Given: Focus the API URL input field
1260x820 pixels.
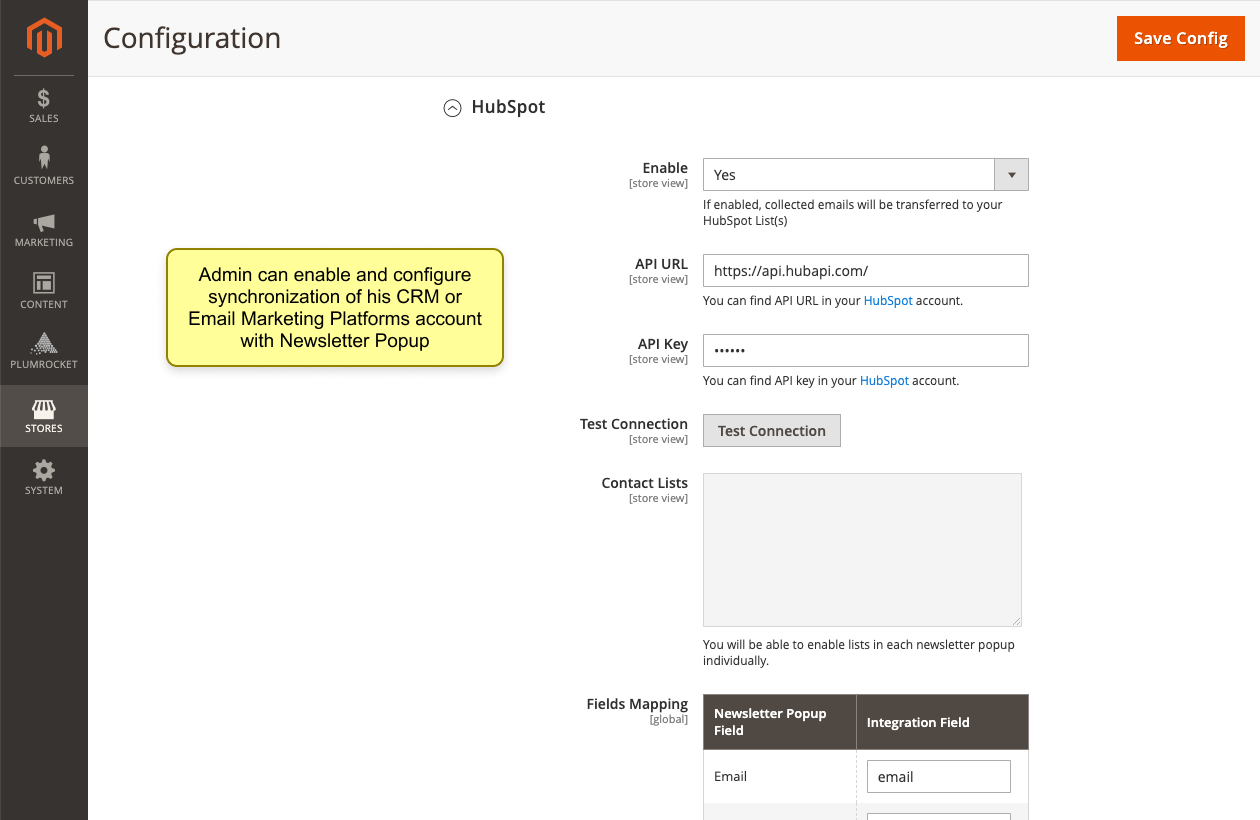Looking at the screenshot, I should pos(865,270).
